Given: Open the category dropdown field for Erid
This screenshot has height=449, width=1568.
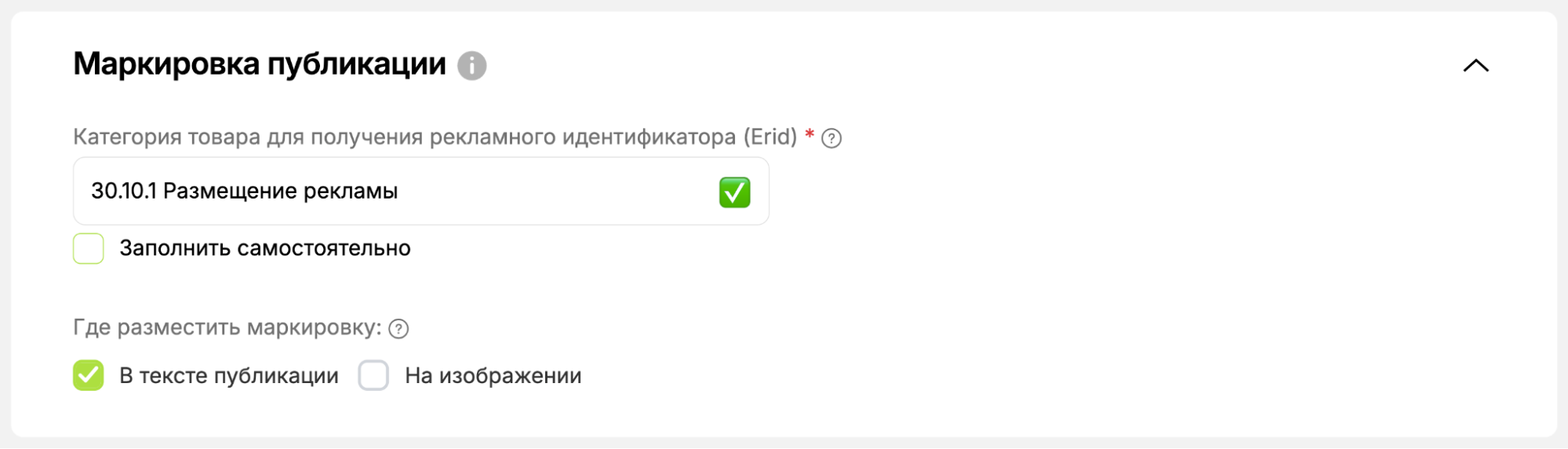Looking at the screenshot, I should coord(549,192).
